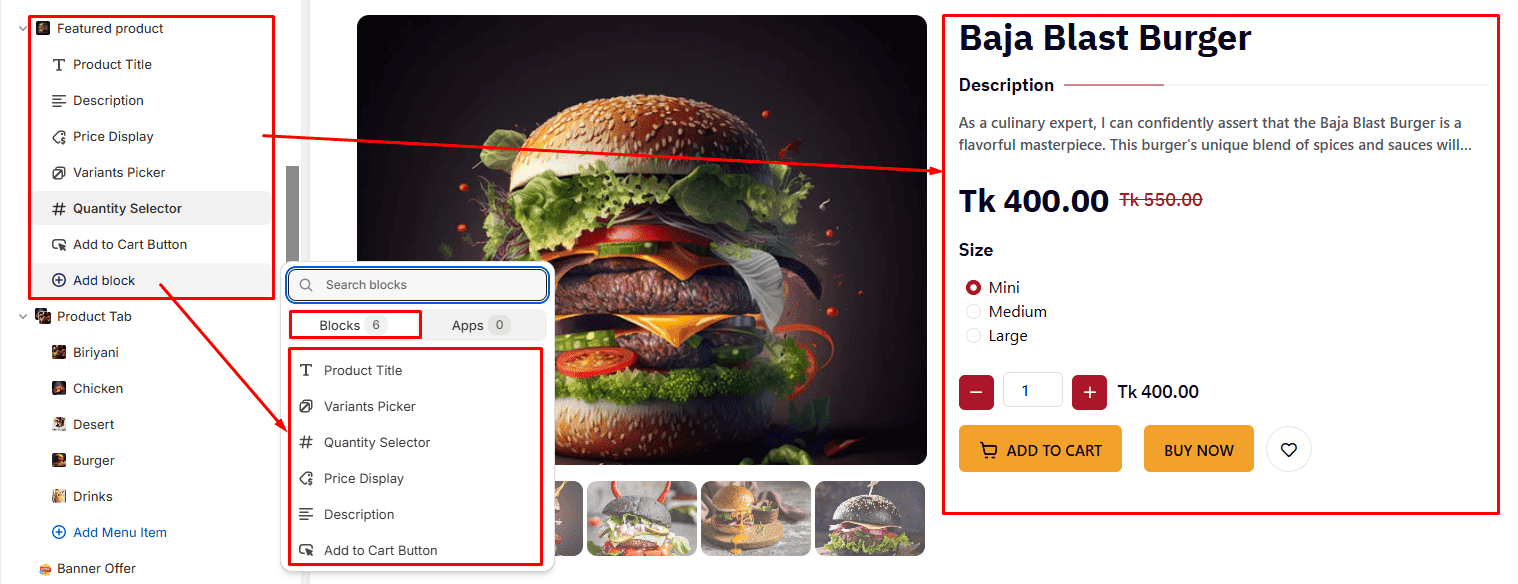Screen dimensions: 1518x584
Task: Select the Mini size option
Action: click(973, 288)
